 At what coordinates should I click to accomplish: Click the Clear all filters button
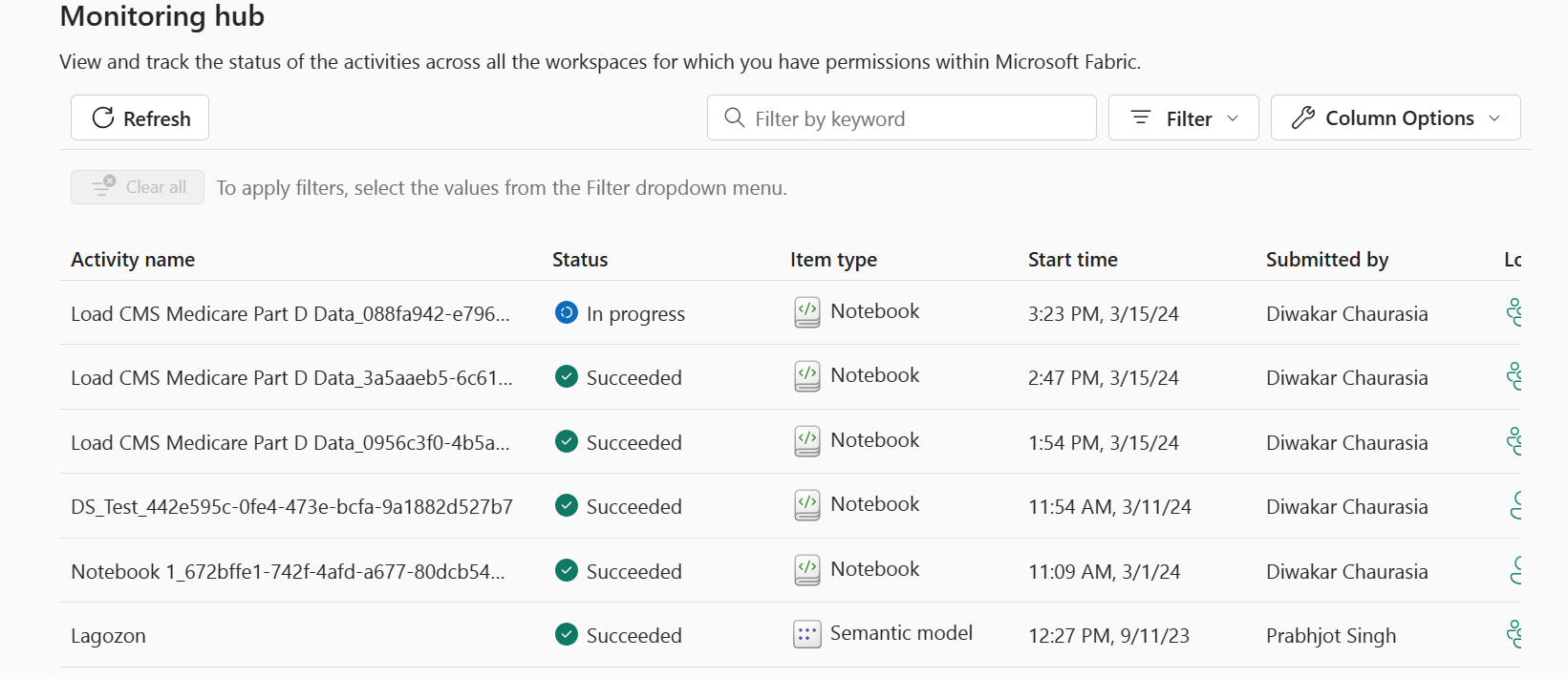point(138,187)
